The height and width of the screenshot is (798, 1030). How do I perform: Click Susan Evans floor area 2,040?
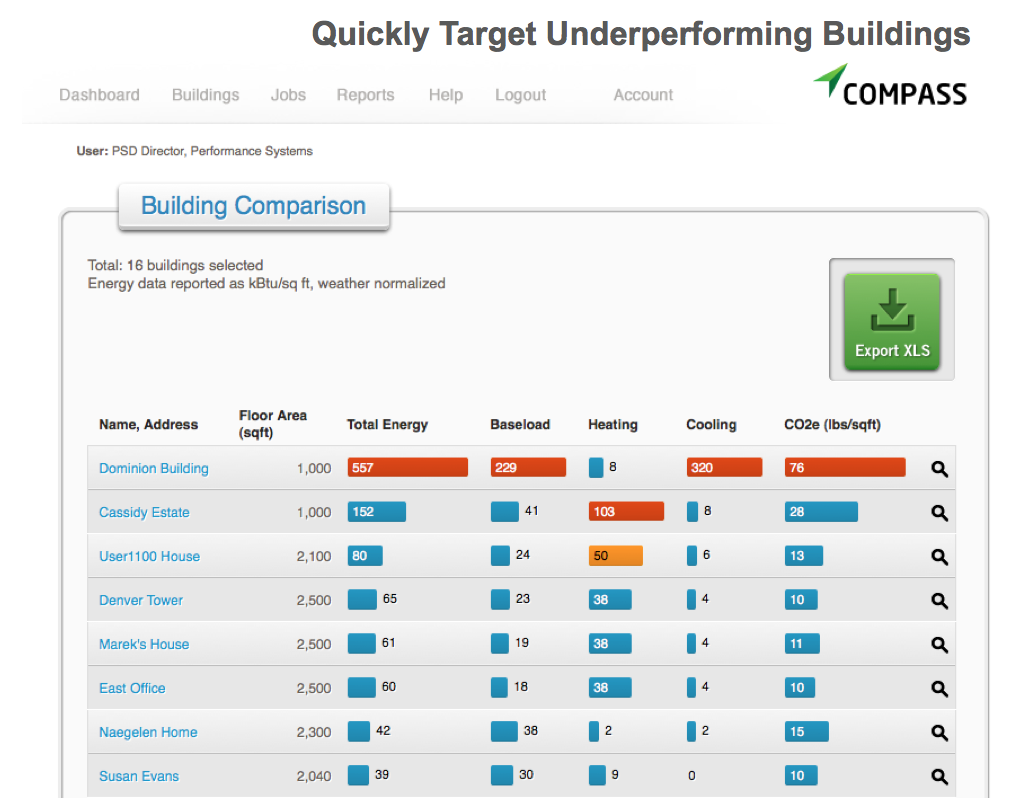(x=314, y=776)
